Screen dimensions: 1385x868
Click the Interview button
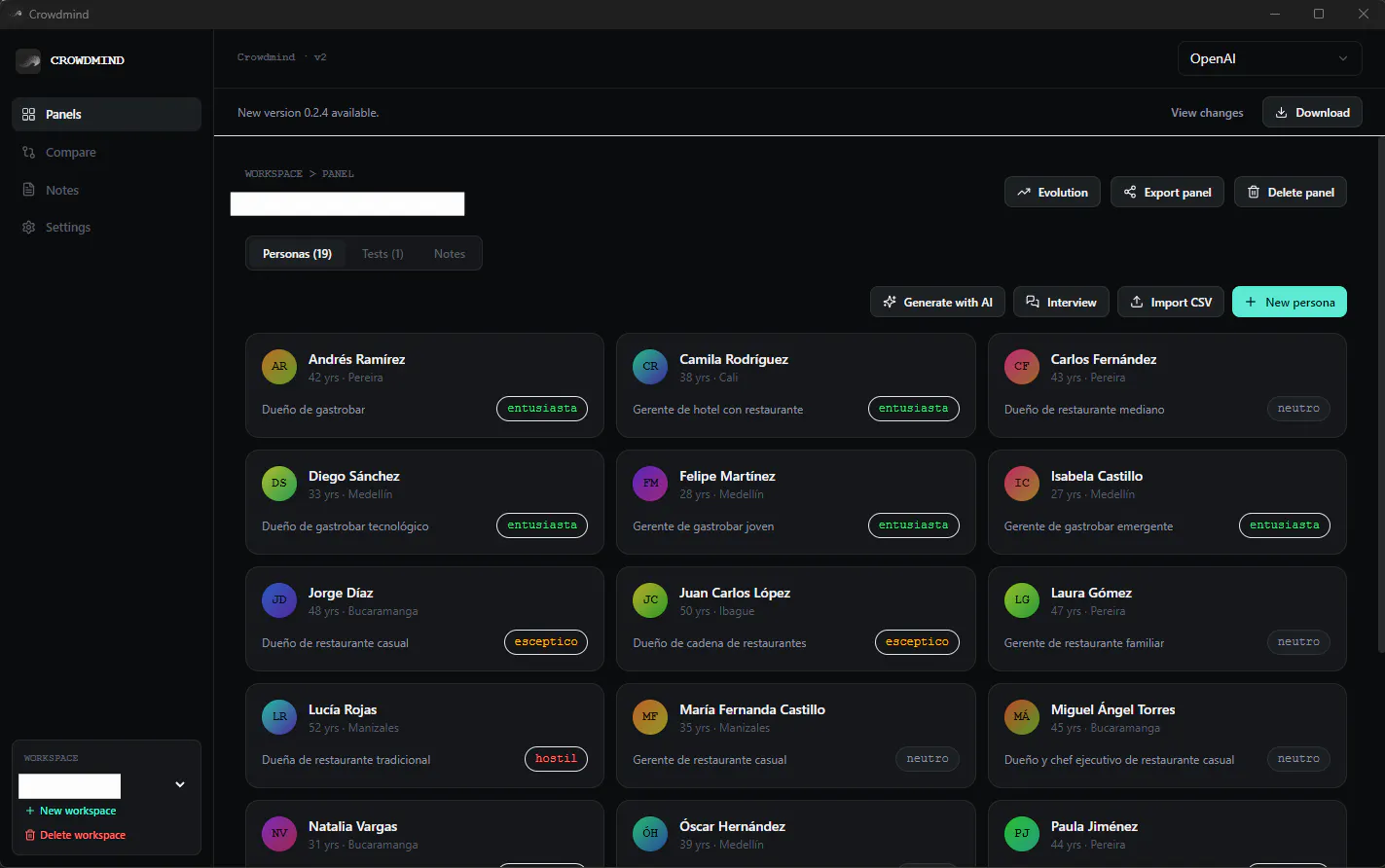[1061, 303]
